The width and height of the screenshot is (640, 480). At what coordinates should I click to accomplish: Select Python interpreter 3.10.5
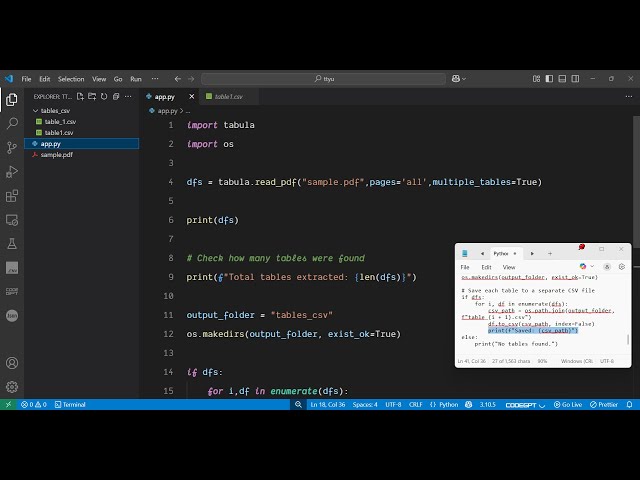487,404
